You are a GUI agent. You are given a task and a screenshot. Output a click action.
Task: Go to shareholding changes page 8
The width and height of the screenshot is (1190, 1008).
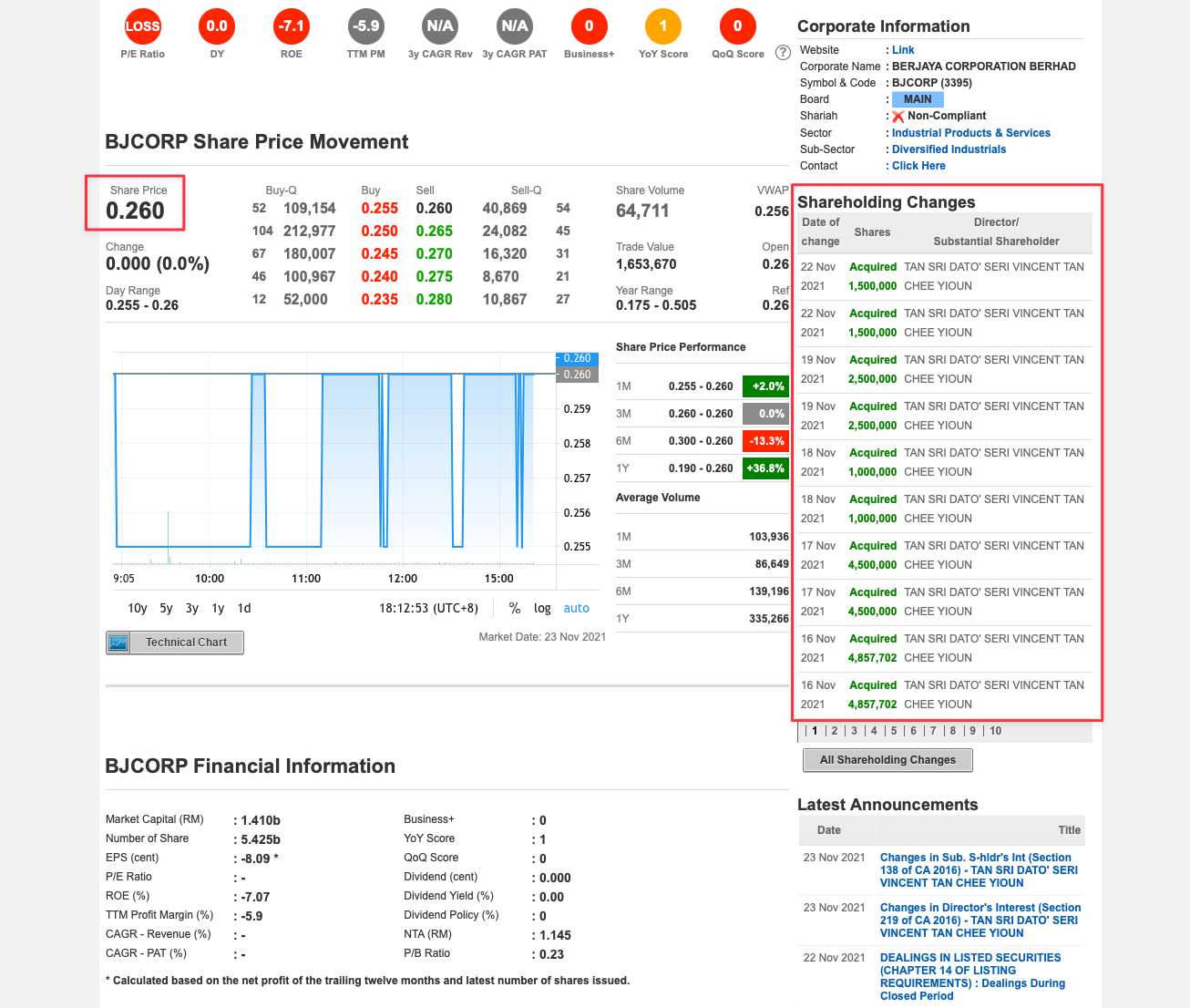tap(953, 731)
